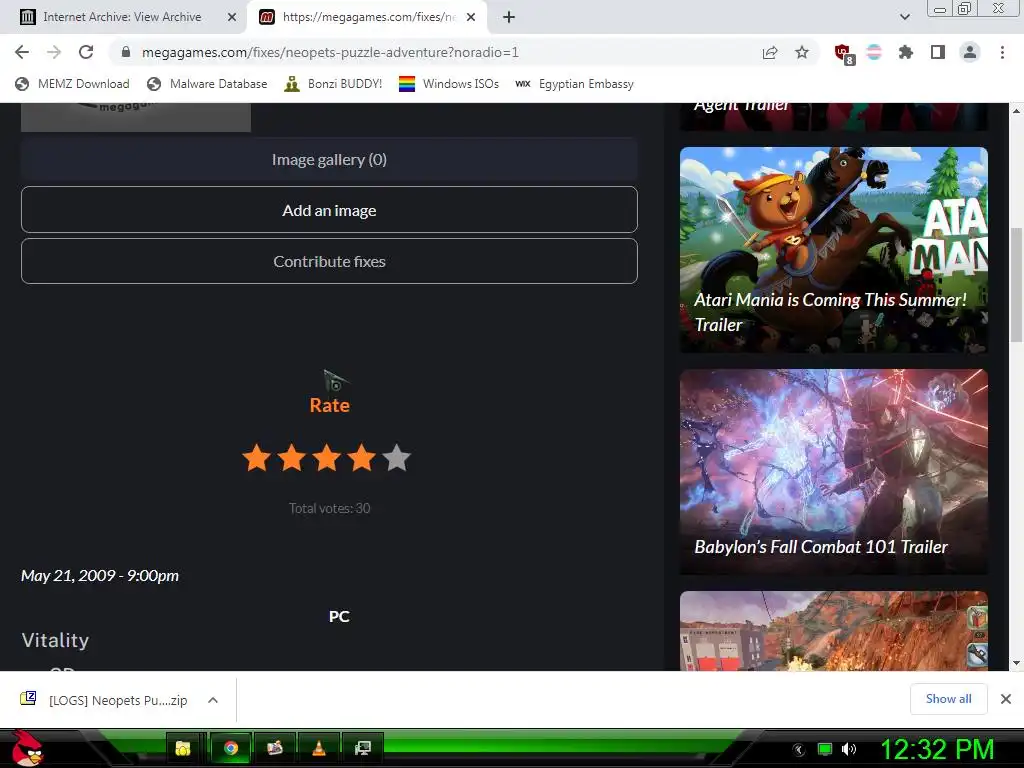Viewport: 1024px width, 768px height.
Task: Expand download item options chevron
Action: pyautogui.click(x=213, y=700)
